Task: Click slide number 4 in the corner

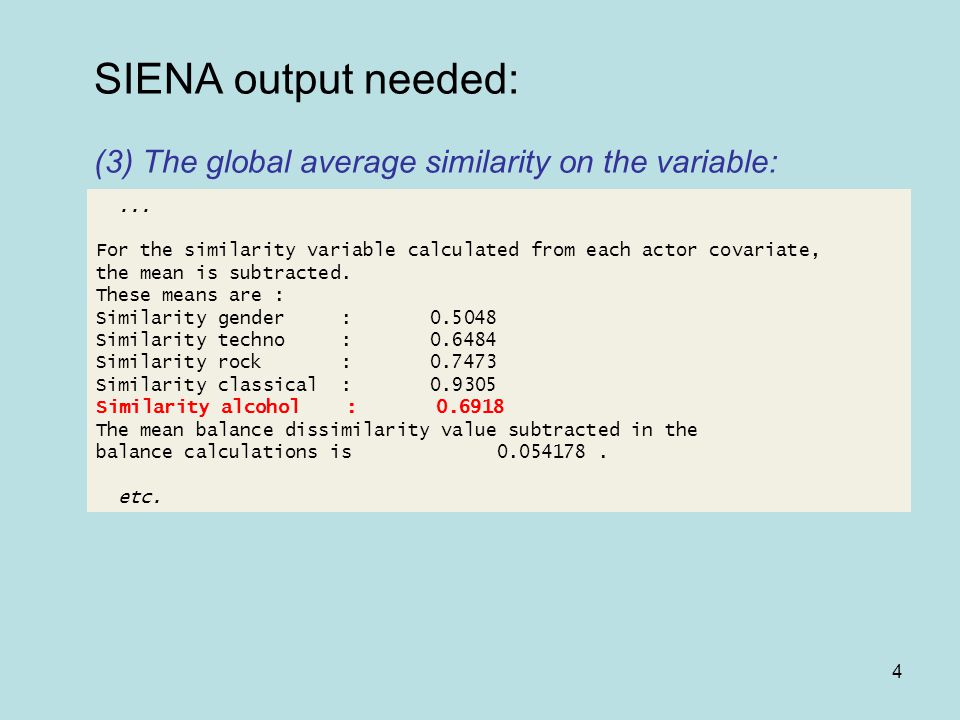Action: (x=897, y=672)
